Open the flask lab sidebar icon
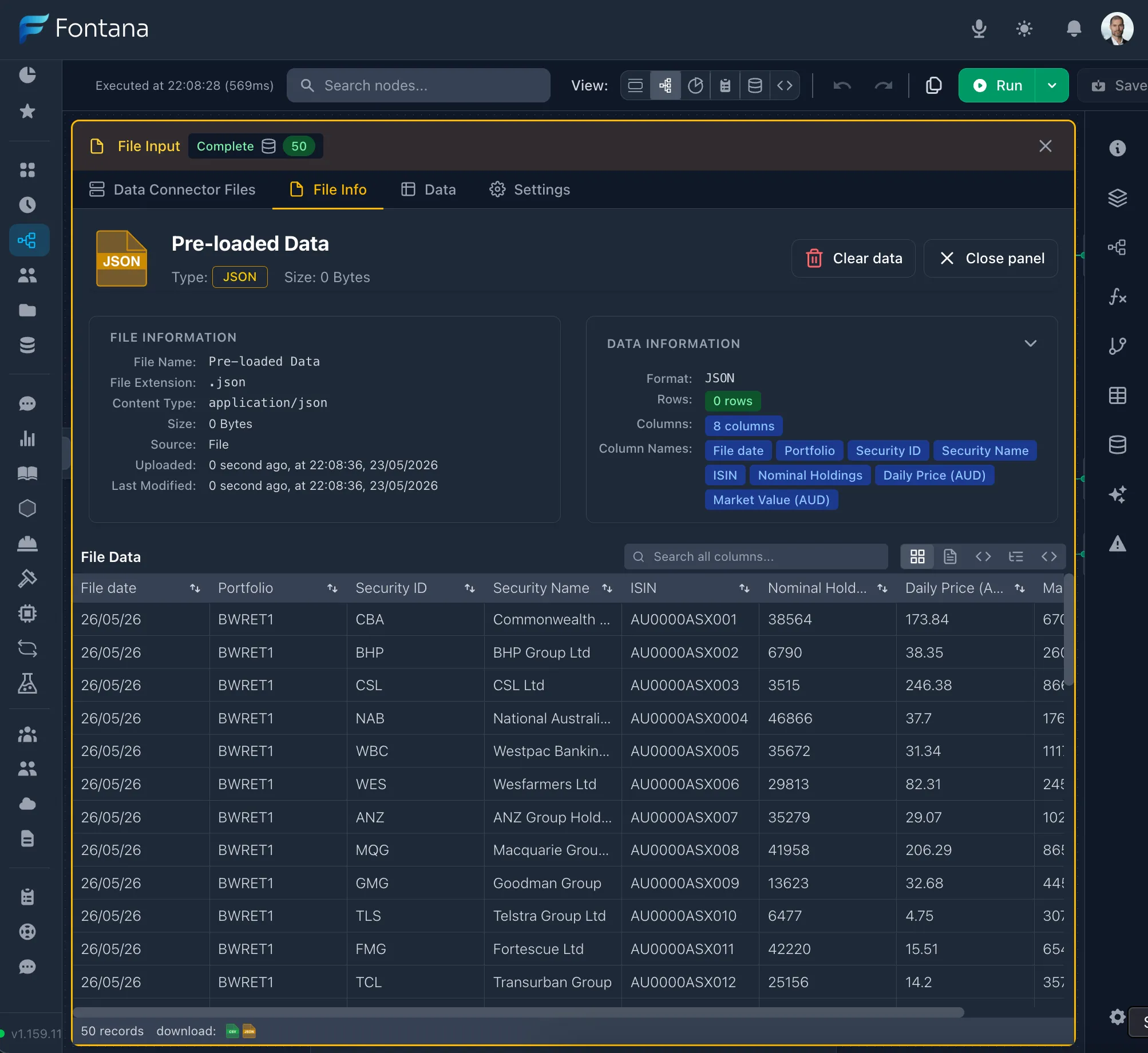This screenshot has width=1148, height=1053. click(27, 683)
